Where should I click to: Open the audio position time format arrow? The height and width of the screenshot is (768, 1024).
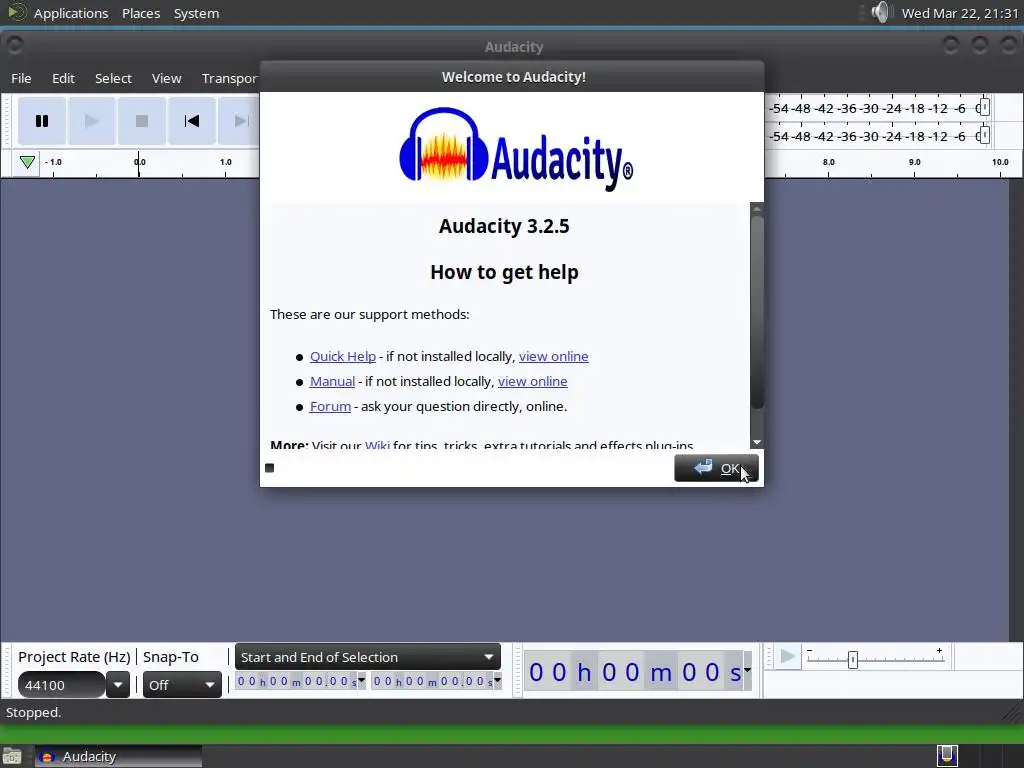click(x=747, y=671)
